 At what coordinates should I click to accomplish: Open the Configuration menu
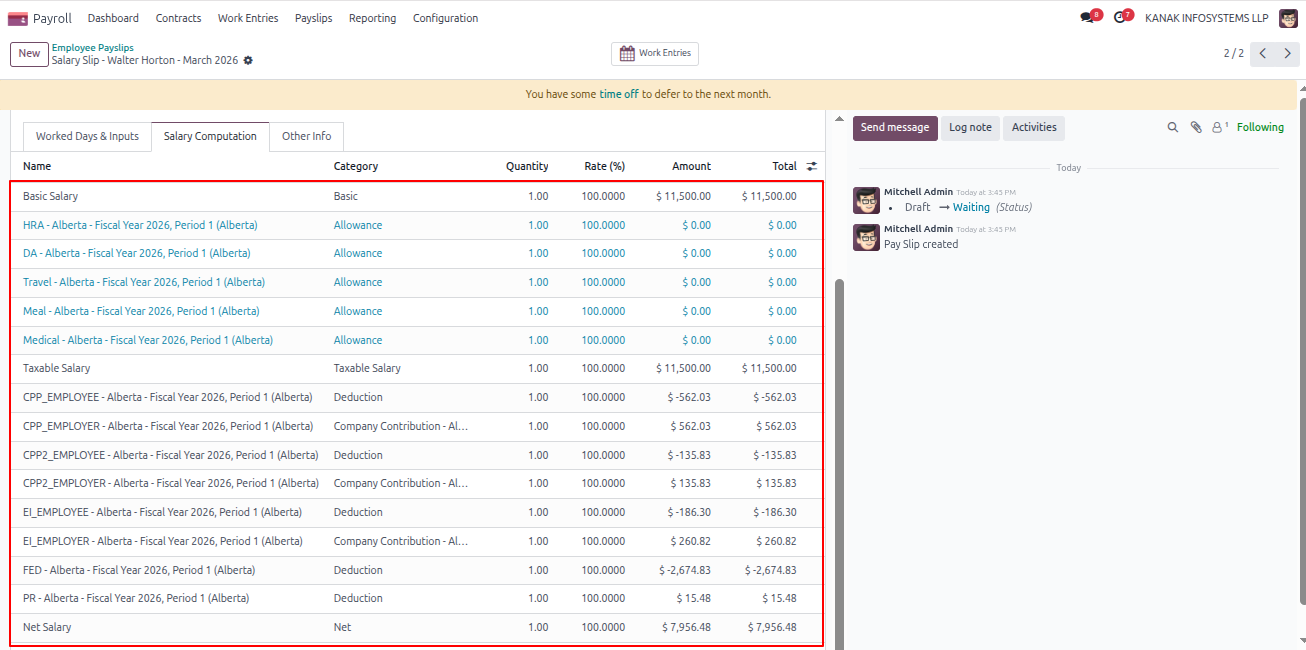coord(445,18)
